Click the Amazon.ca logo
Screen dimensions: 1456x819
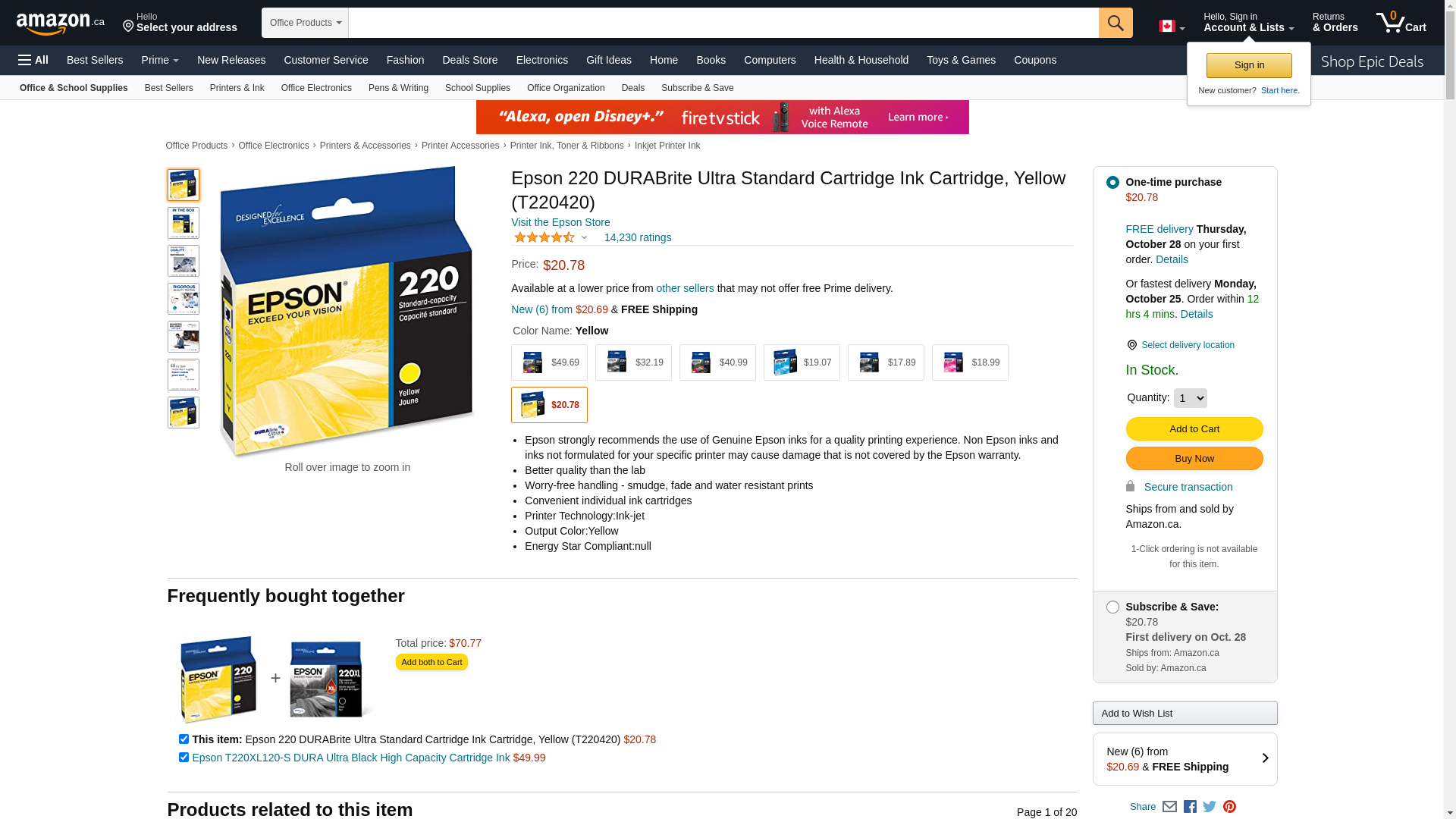pyautogui.click(x=60, y=24)
